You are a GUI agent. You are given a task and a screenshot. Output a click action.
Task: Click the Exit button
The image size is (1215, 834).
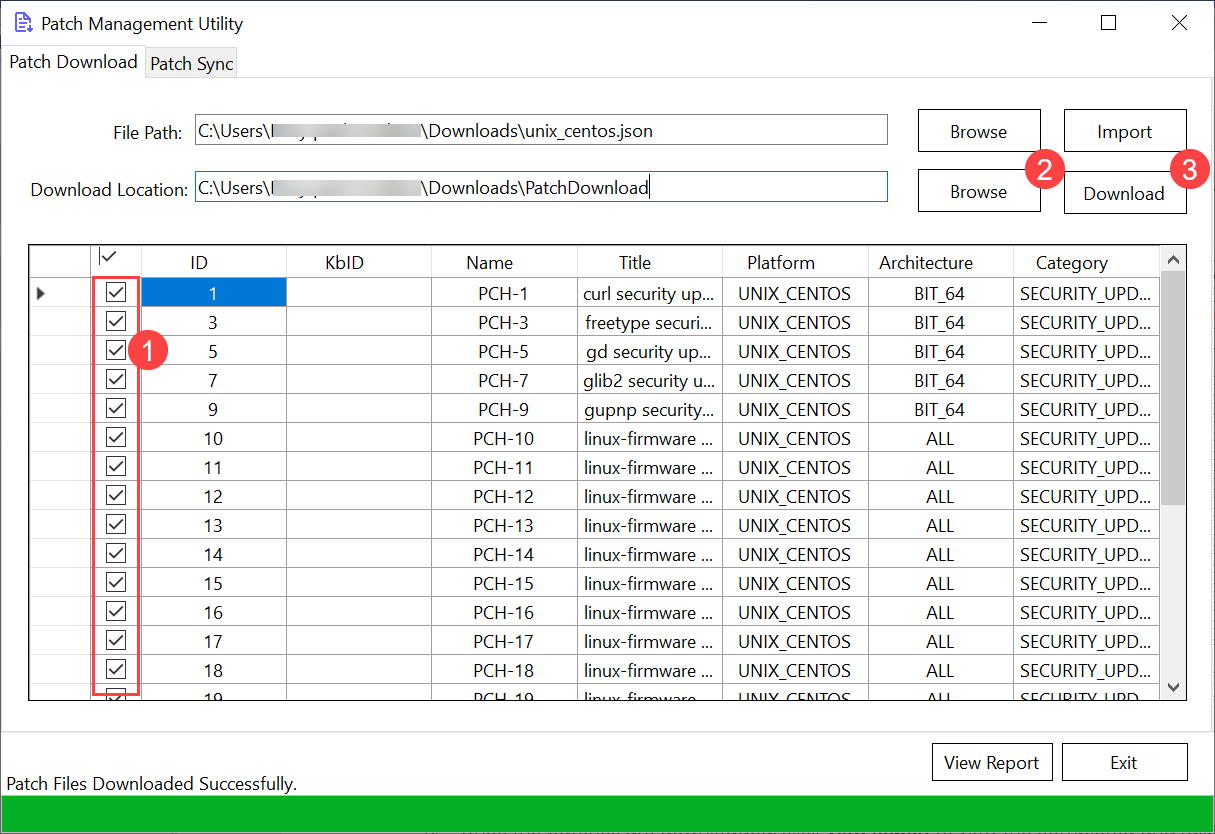pos(1124,762)
